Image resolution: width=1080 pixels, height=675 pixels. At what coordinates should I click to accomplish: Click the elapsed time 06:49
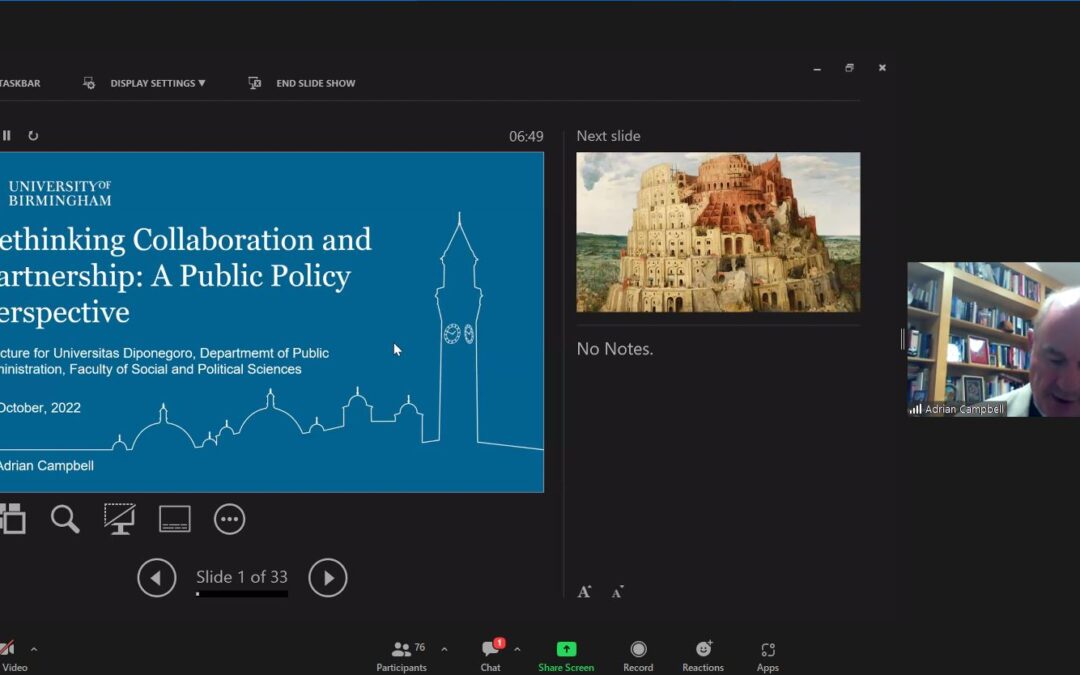point(526,136)
